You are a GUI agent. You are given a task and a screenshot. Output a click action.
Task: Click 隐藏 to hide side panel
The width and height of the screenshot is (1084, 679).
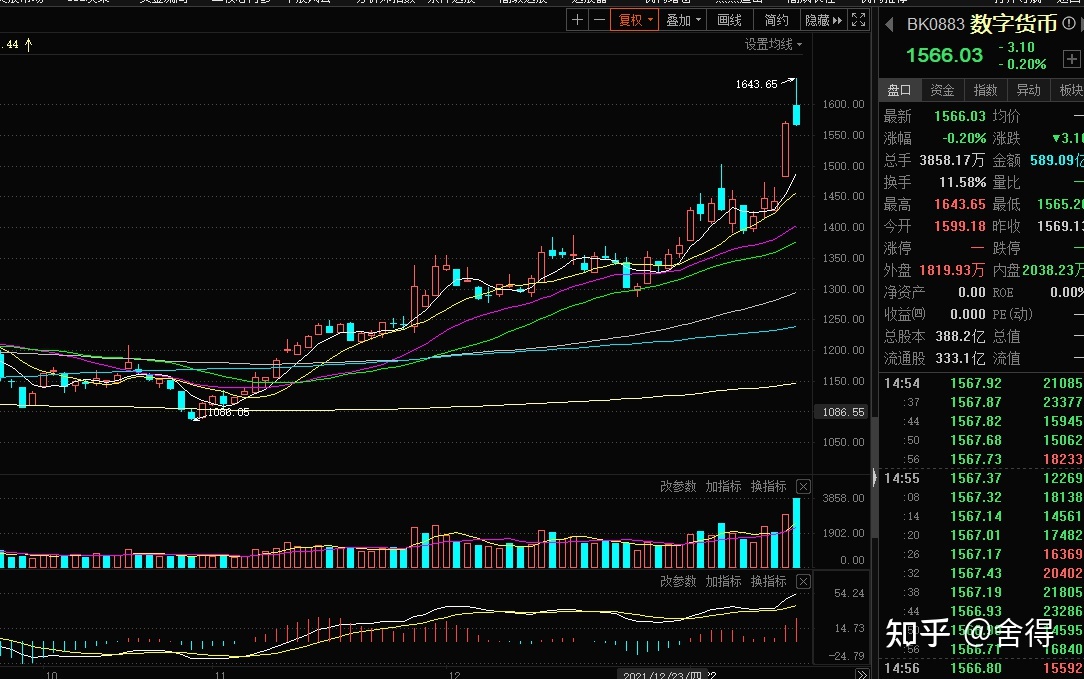click(x=822, y=19)
